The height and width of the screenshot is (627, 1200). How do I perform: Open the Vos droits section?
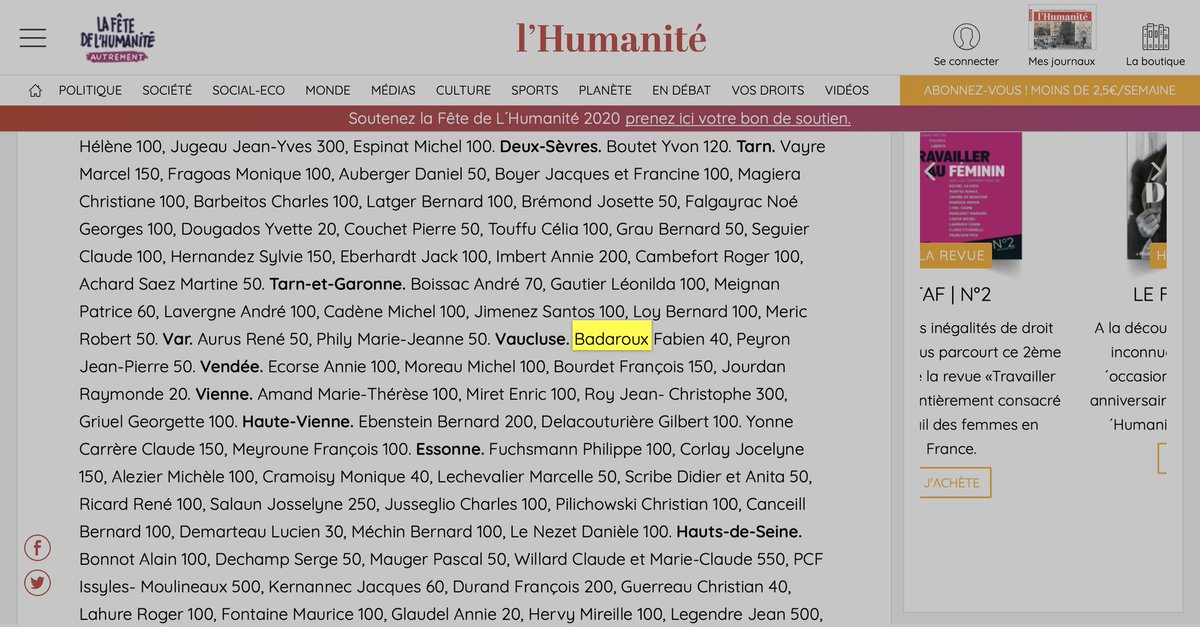tap(768, 90)
